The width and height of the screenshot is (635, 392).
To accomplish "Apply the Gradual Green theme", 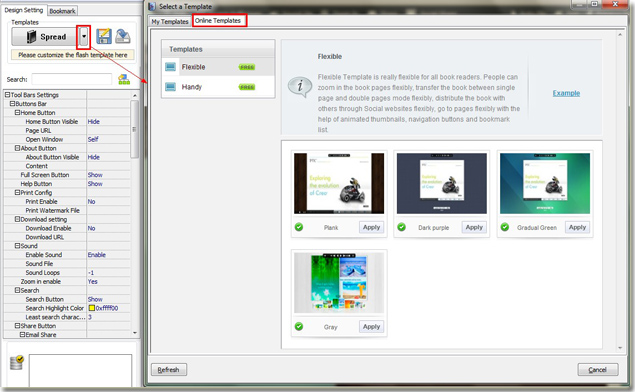I will tap(577, 227).
